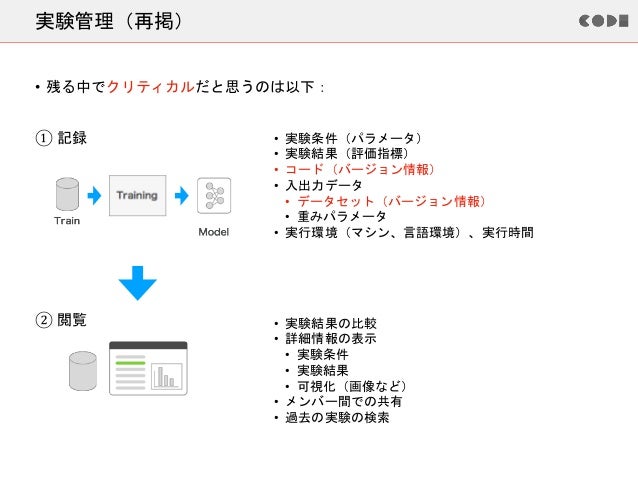This screenshot has height=479, width=638.
Task: Click the blue arrow between Train and Training
Action: pos(94,195)
